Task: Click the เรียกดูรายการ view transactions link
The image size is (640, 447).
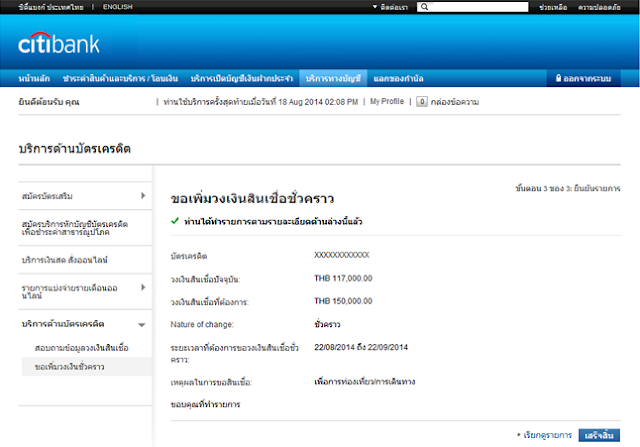Action: (x=547, y=435)
